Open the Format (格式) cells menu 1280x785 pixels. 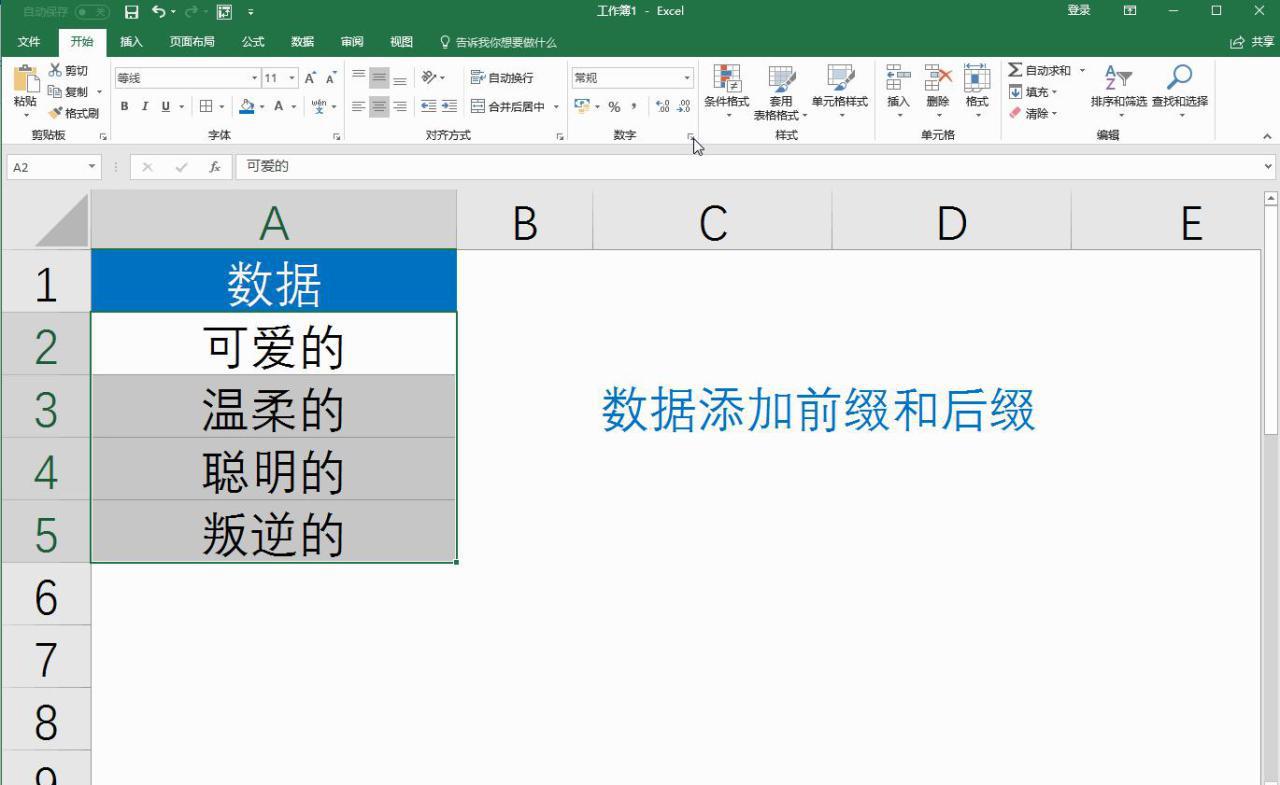[977, 92]
